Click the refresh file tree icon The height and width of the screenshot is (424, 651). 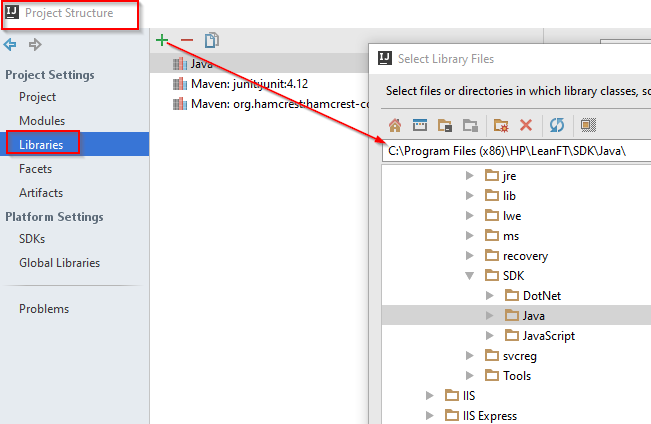pyautogui.click(x=557, y=125)
